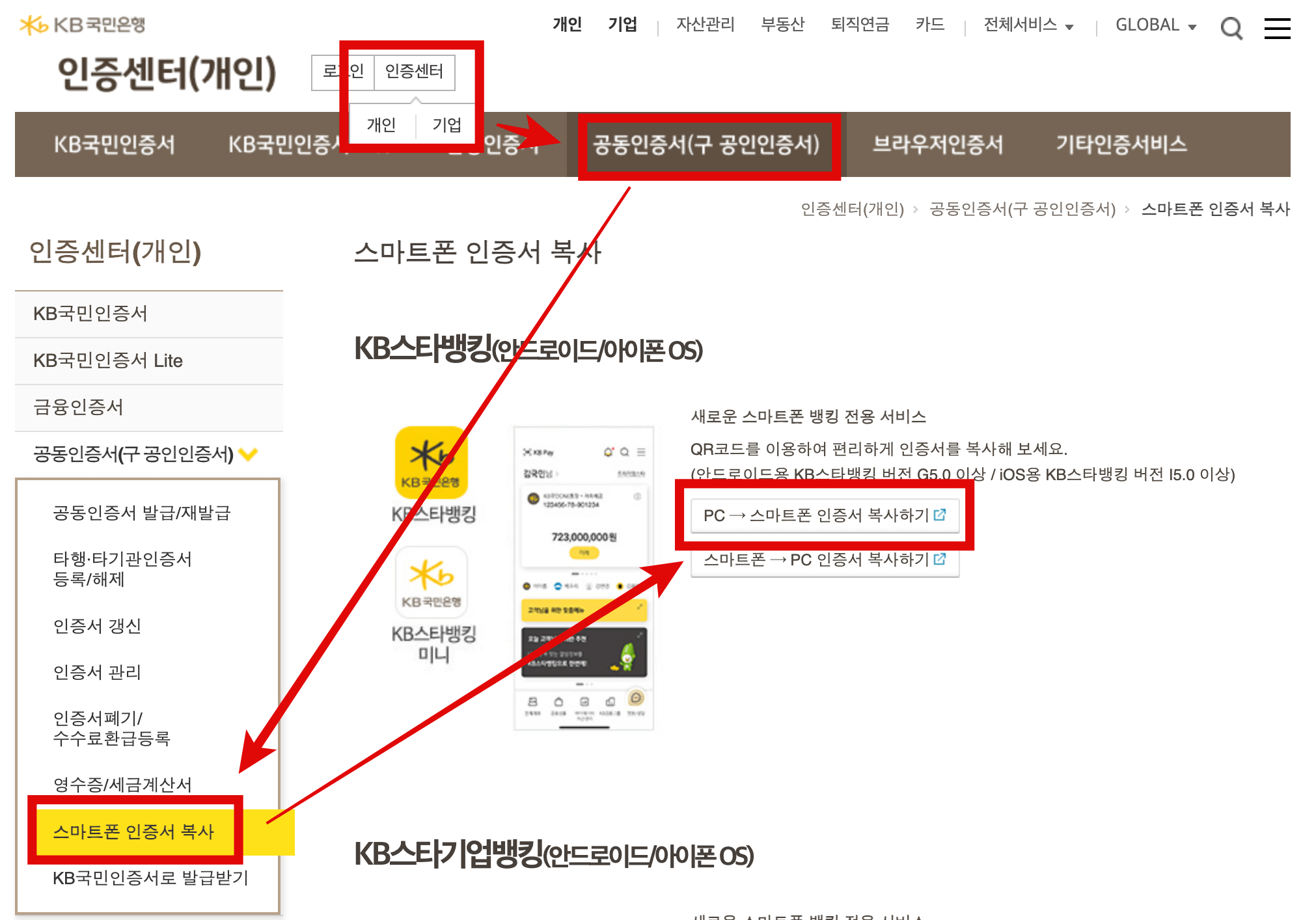Open the 기타인증서비스 tab
This screenshot has height=920, width=1316.
coord(1121,144)
